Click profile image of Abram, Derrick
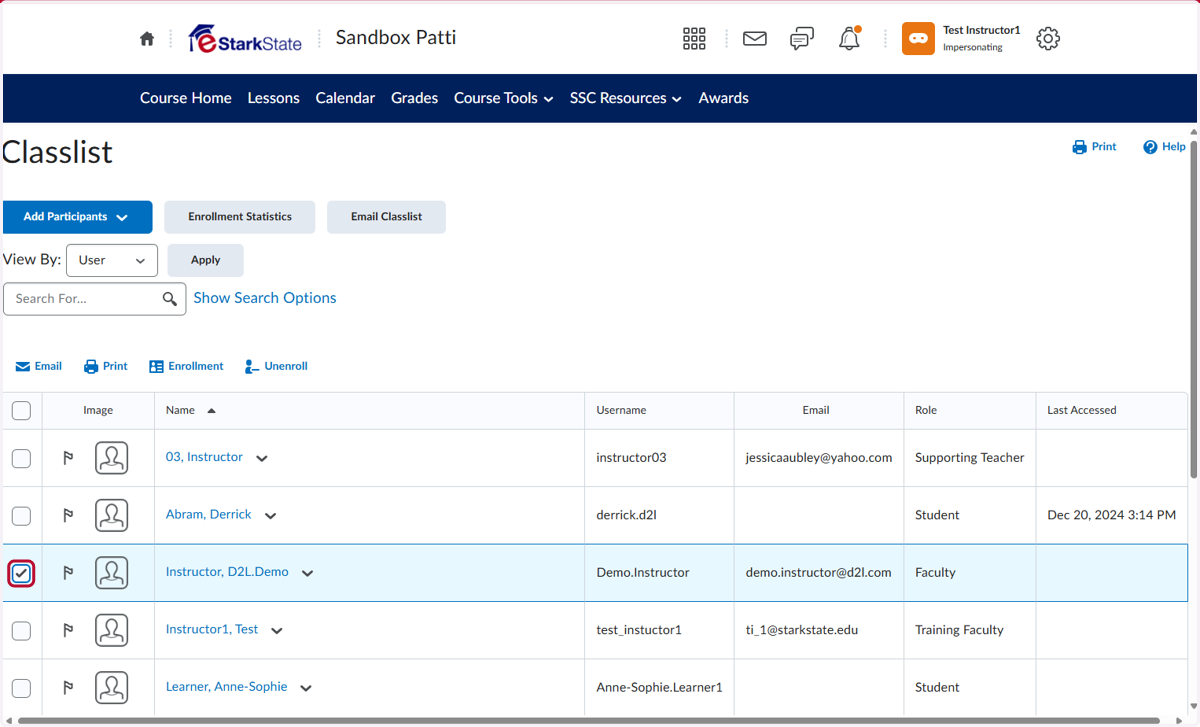Image resolution: width=1200 pixels, height=727 pixels. [112, 515]
